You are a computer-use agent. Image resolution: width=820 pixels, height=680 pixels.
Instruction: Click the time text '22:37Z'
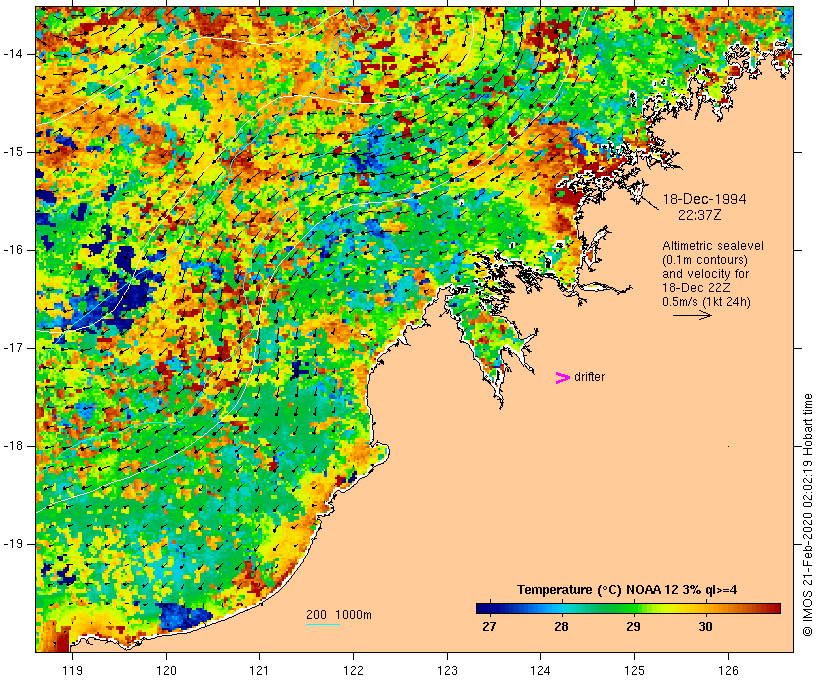point(700,215)
